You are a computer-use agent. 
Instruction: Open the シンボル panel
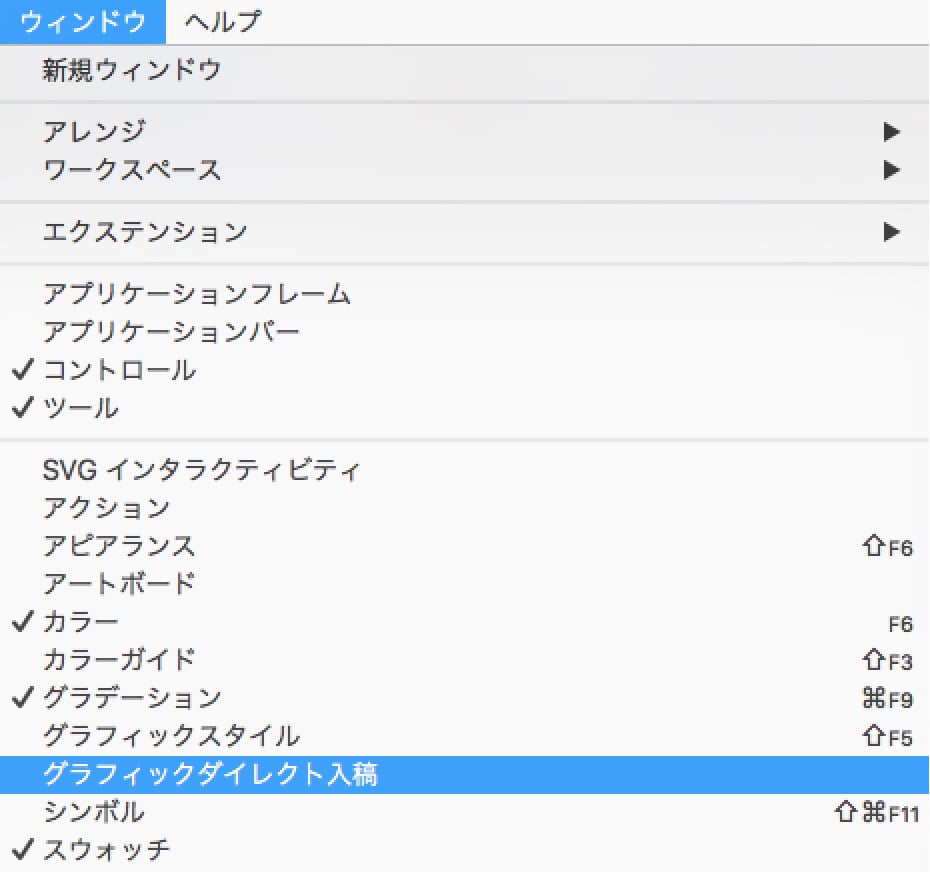94,811
